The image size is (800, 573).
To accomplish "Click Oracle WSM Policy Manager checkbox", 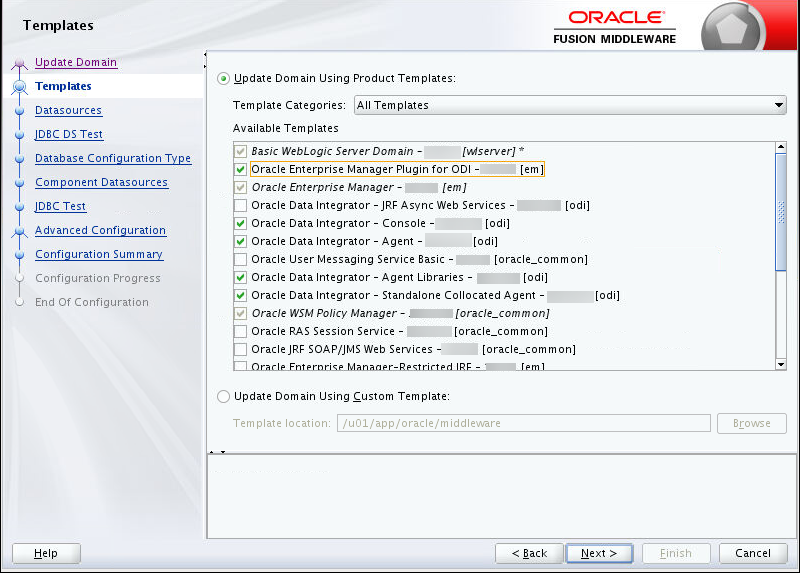I will point(240,313).
